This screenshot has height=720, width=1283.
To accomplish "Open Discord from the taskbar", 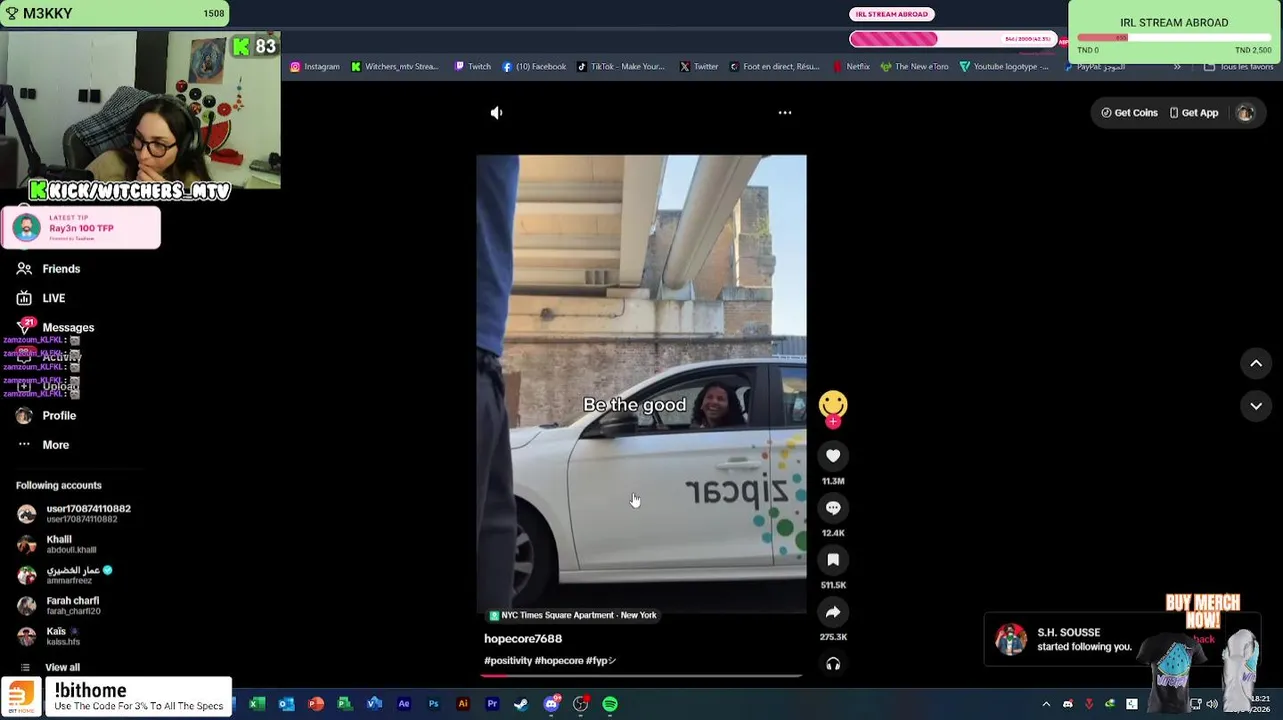I will click(x=551, y=704).
